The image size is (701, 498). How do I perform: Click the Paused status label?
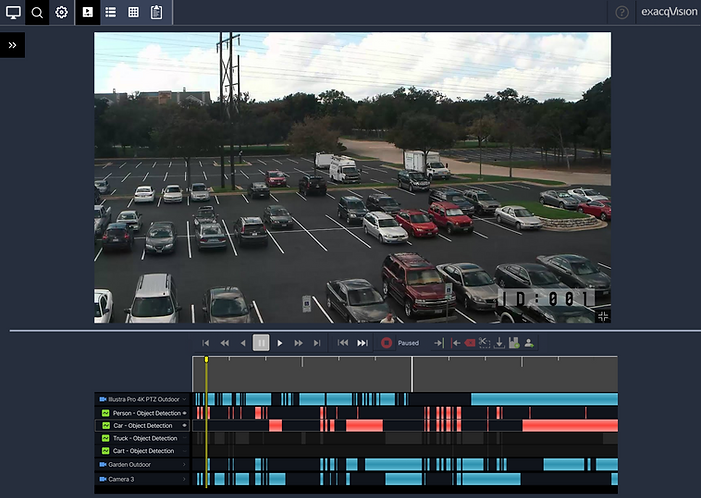pyautogui.click(x=408, y=343)
